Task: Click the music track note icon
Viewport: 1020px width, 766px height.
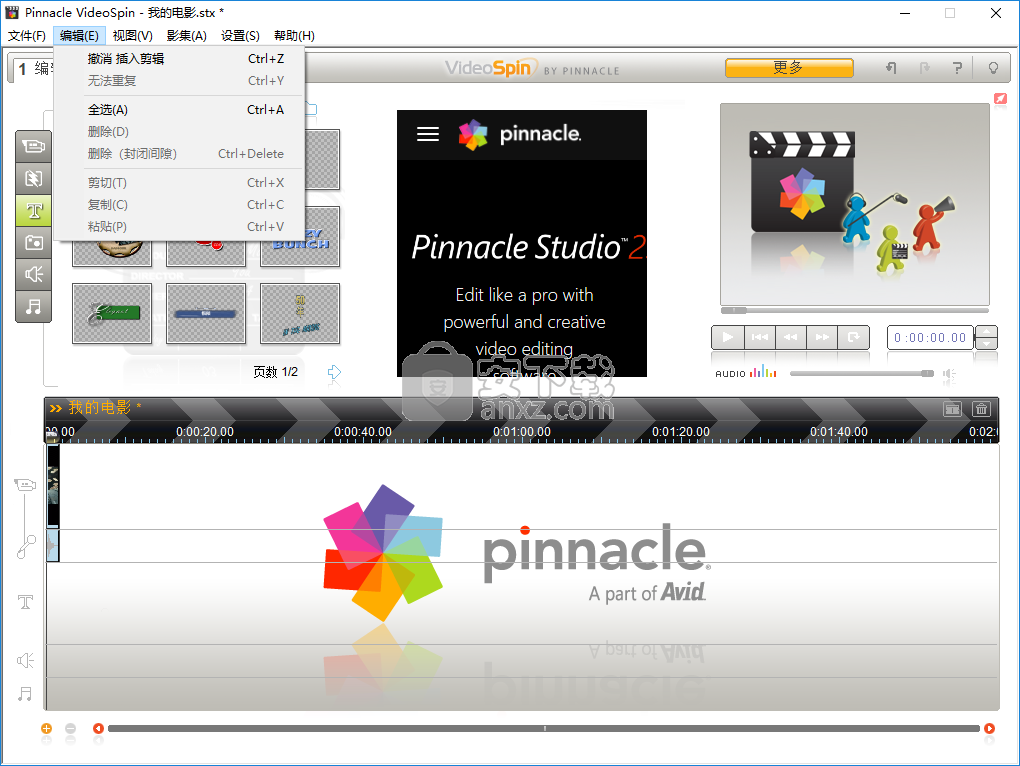Action: click(x=25, y=694)
